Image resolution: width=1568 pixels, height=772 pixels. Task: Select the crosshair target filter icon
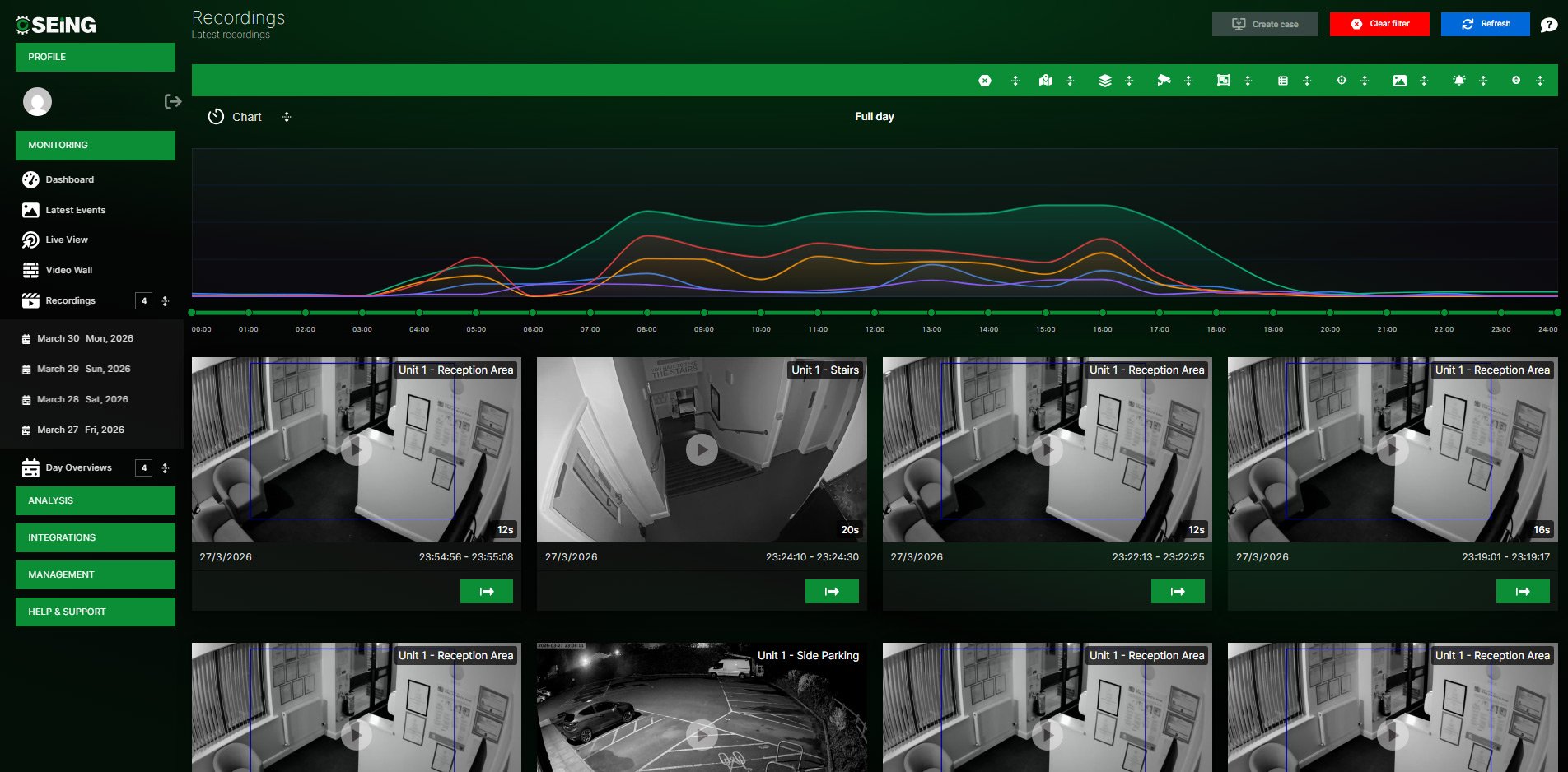pos(1342,80)
